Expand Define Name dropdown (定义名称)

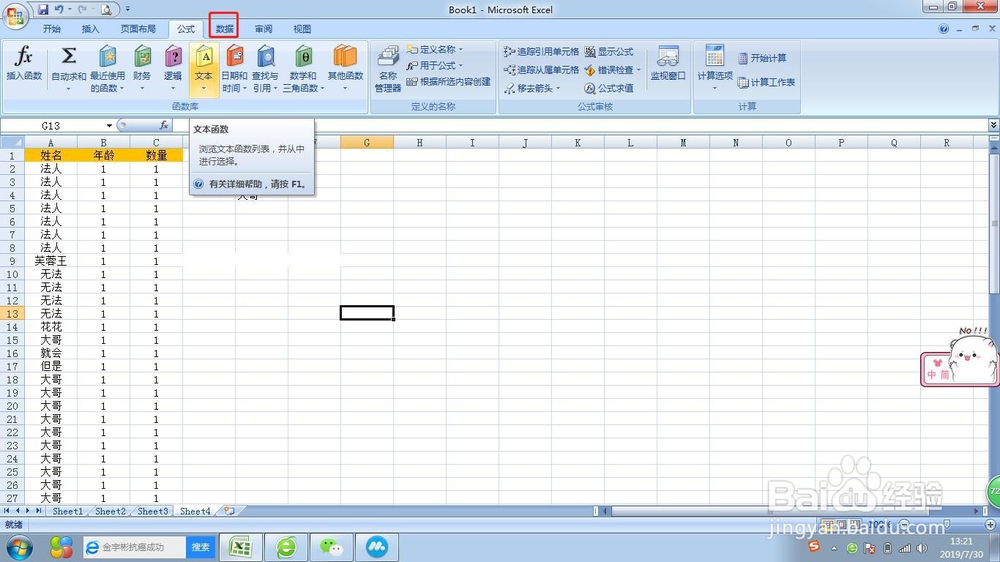click(x=460, y=49)
